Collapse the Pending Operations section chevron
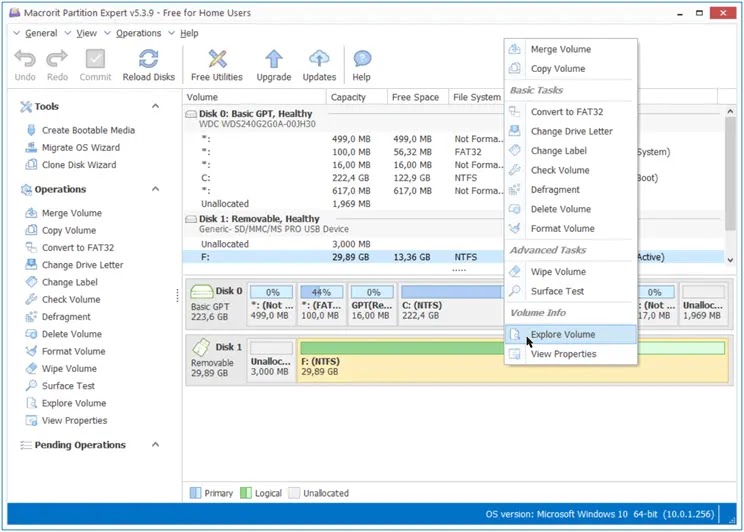Viewport: 744px width, 532px height. click(x=155, y=444)
